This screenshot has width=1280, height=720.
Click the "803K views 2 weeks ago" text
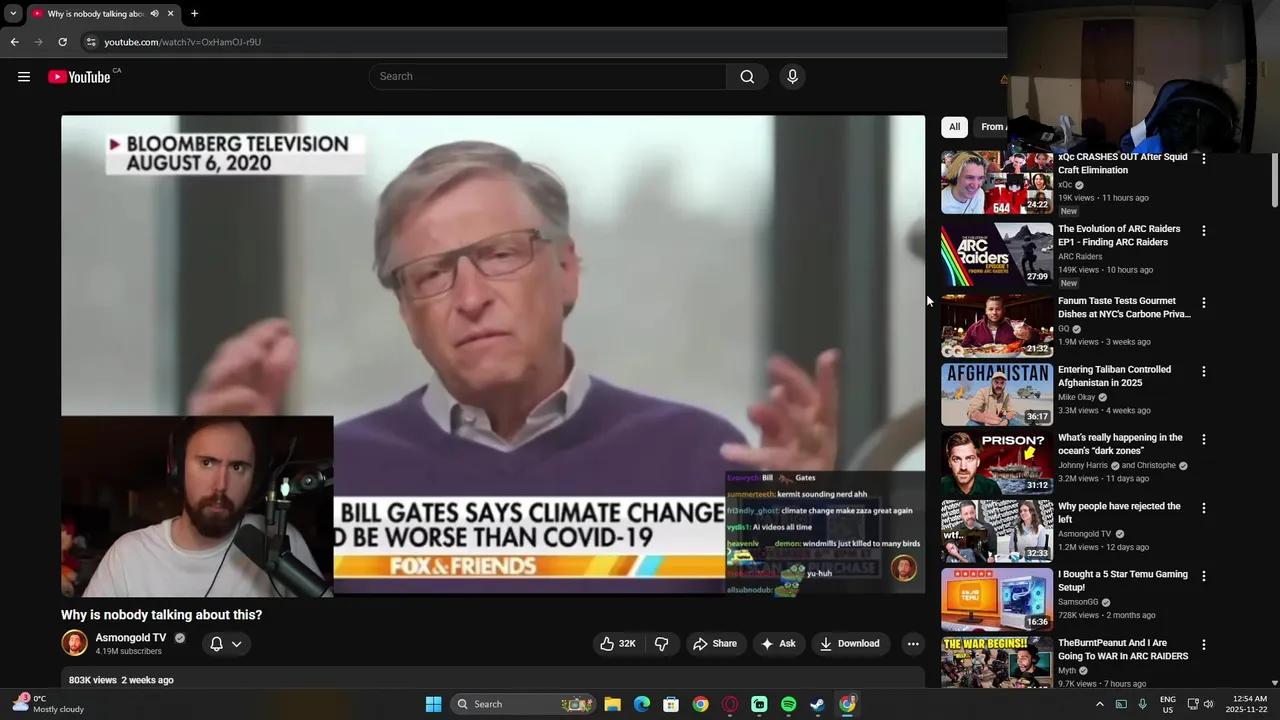pyautogui.click(x=121, y=680)
